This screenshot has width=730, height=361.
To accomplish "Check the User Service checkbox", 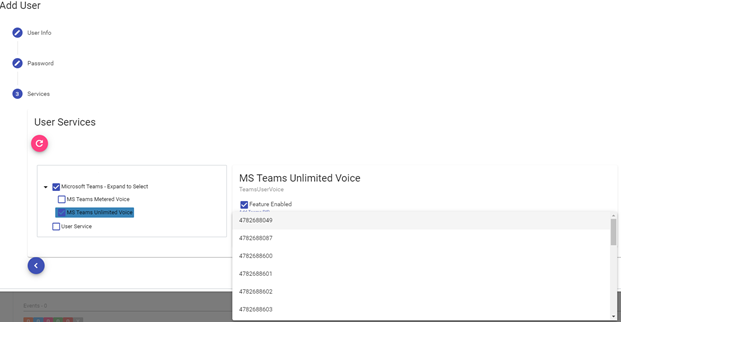I will point(56,226).
